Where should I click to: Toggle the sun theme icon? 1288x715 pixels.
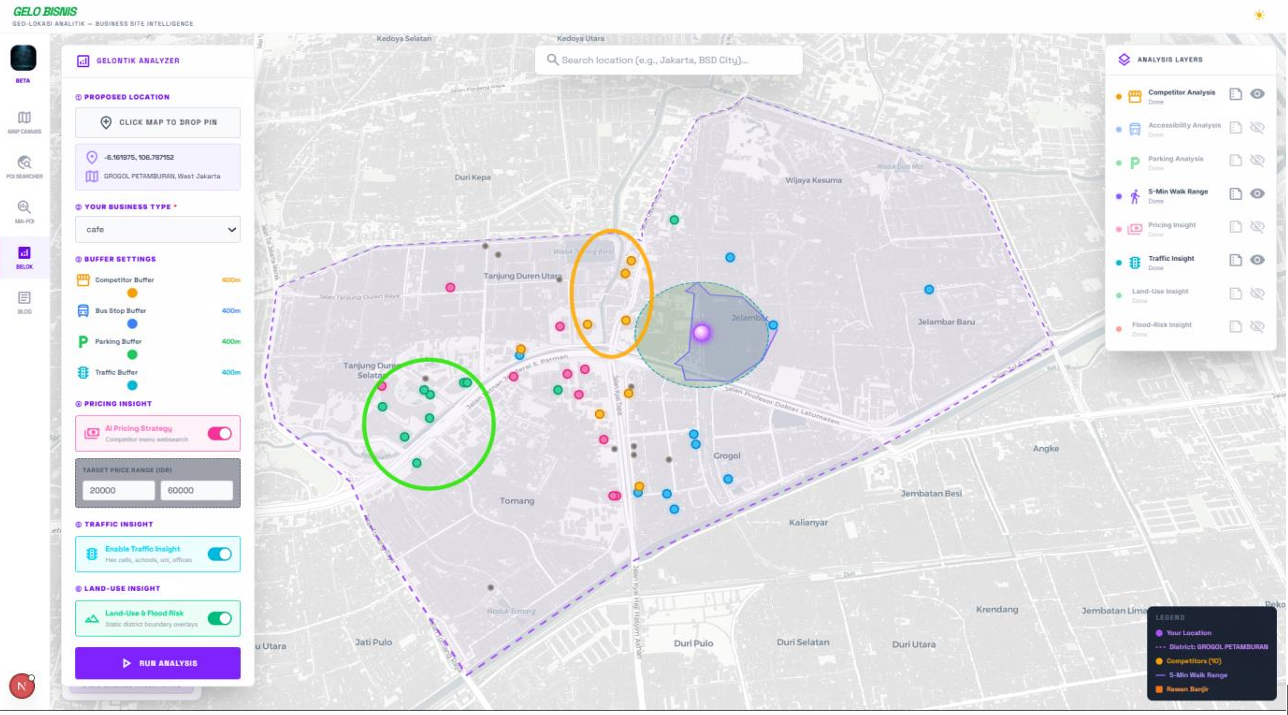pyautogui.click(x=1258, y=15)
